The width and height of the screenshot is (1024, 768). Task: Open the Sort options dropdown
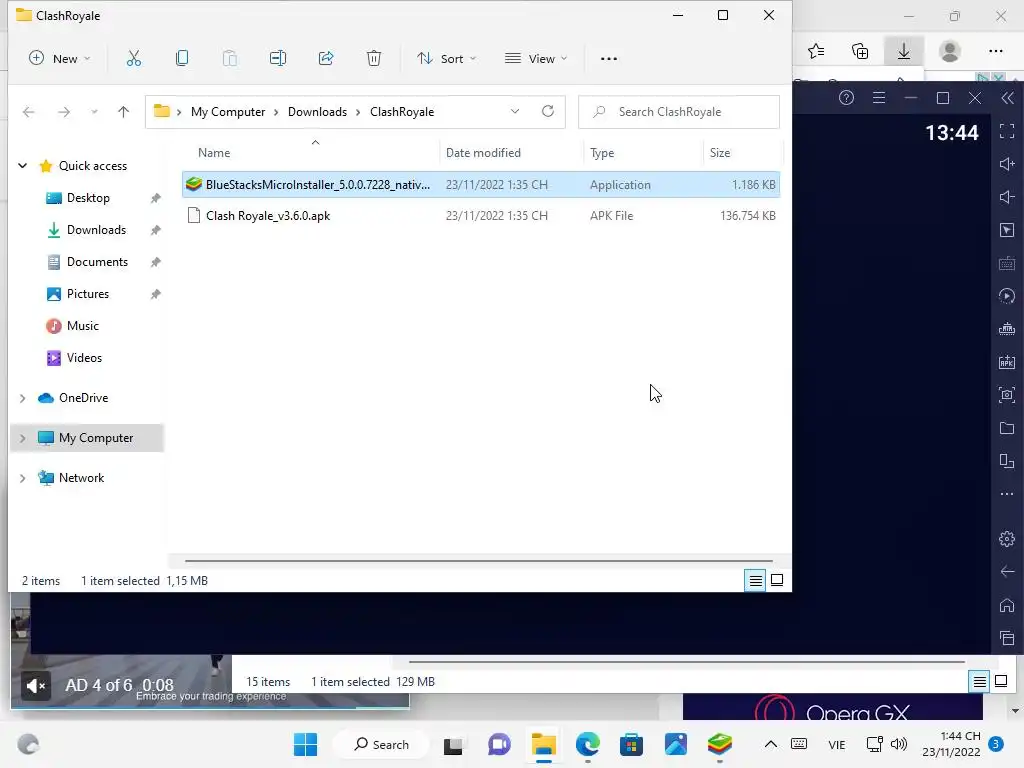[447, 59]
